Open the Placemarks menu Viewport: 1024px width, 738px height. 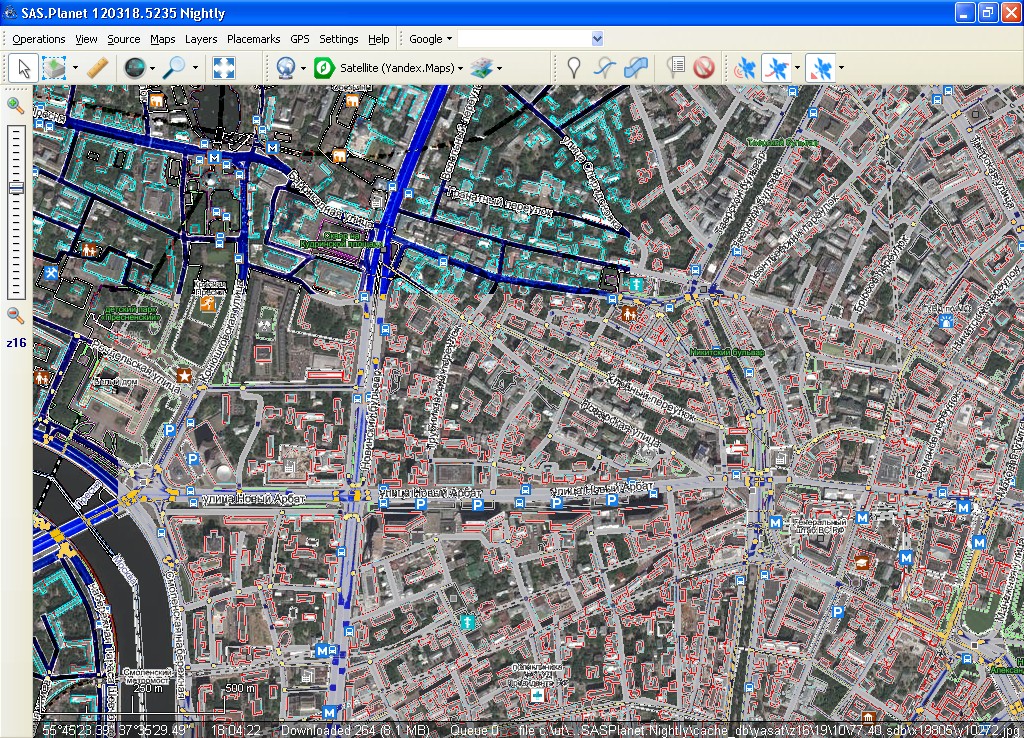click(253, 39)
